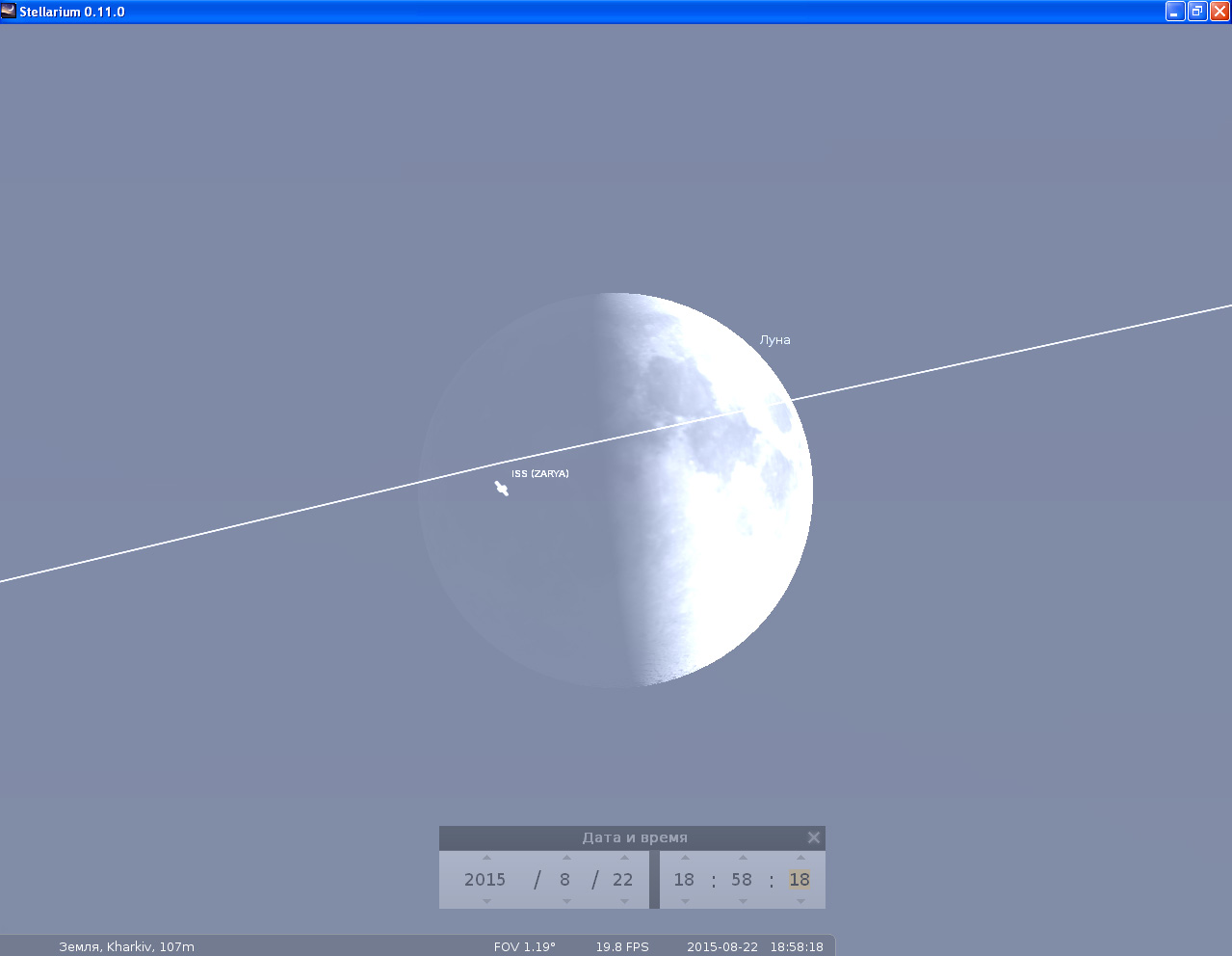The image size is (1232, 956).
Task: Select the highlighted seconds field
Action: [799, 880]
